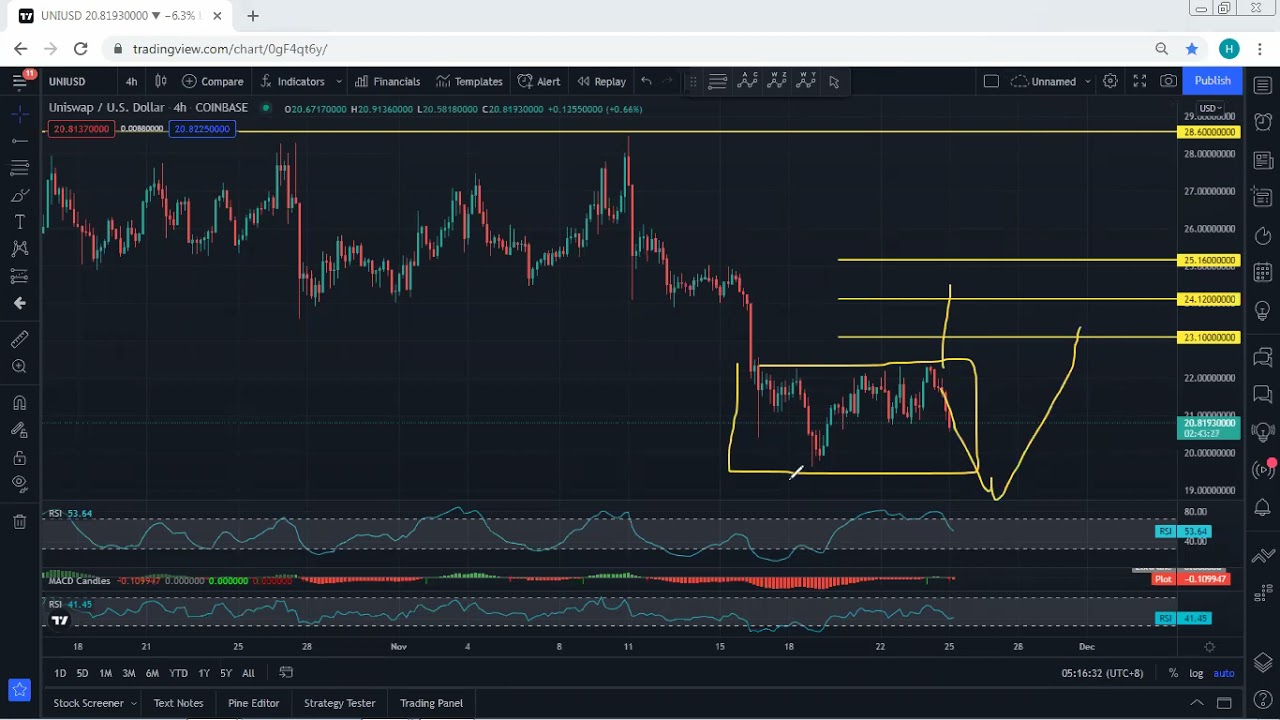Open the notifications bell panel
The width and height of the screenshot is (1280, 720).
tap(1262, 509)
